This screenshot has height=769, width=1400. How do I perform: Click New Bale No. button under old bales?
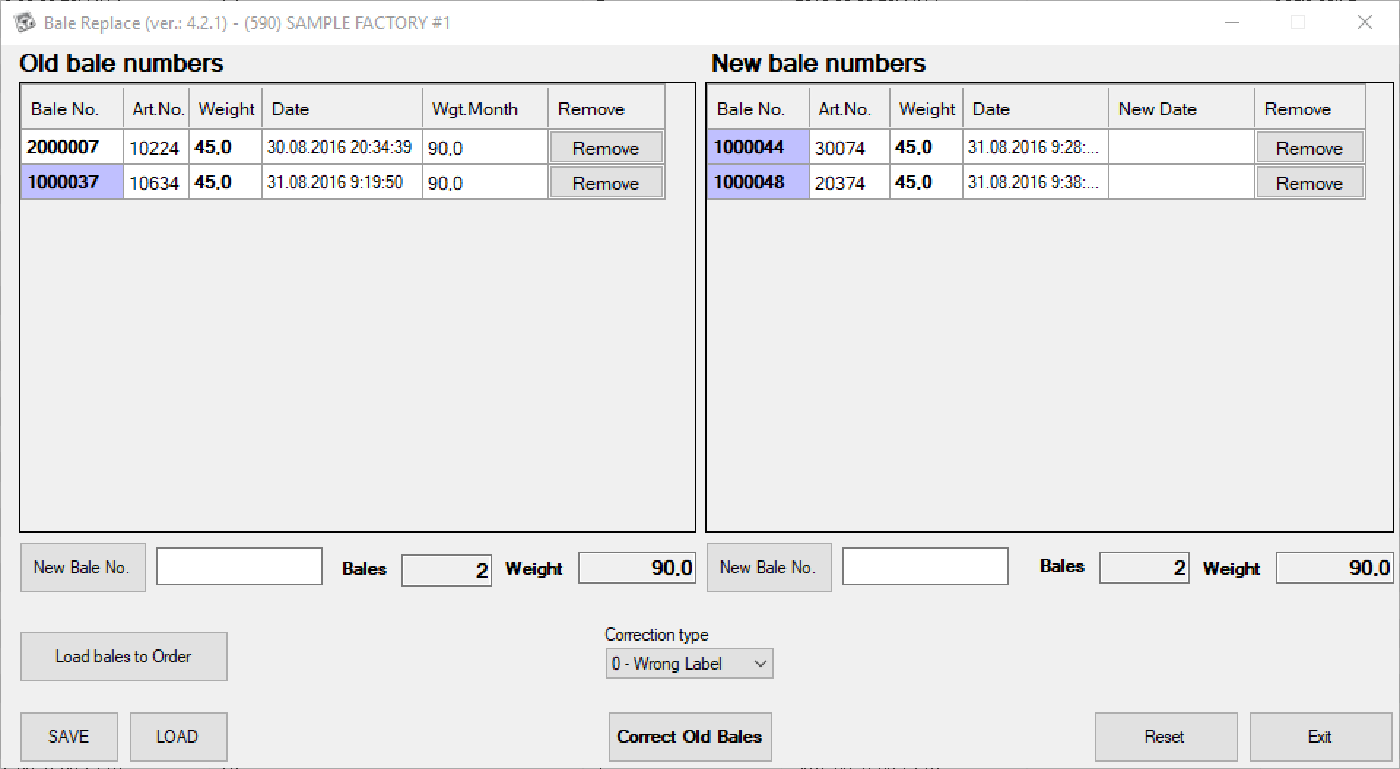82,567
